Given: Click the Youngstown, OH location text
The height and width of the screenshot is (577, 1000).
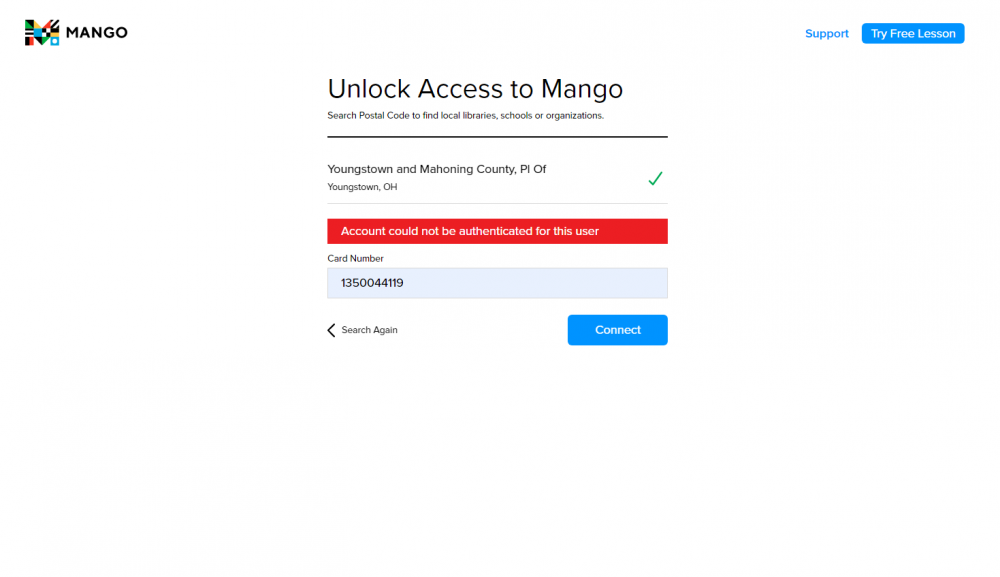Looking at the screenshot, I should click(x=362, y=187).
